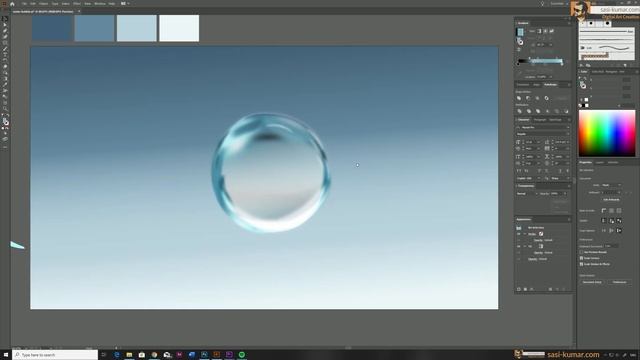Open Photoshop from the Windows taskbar
The image size is (640, 360).
[204, 355]
